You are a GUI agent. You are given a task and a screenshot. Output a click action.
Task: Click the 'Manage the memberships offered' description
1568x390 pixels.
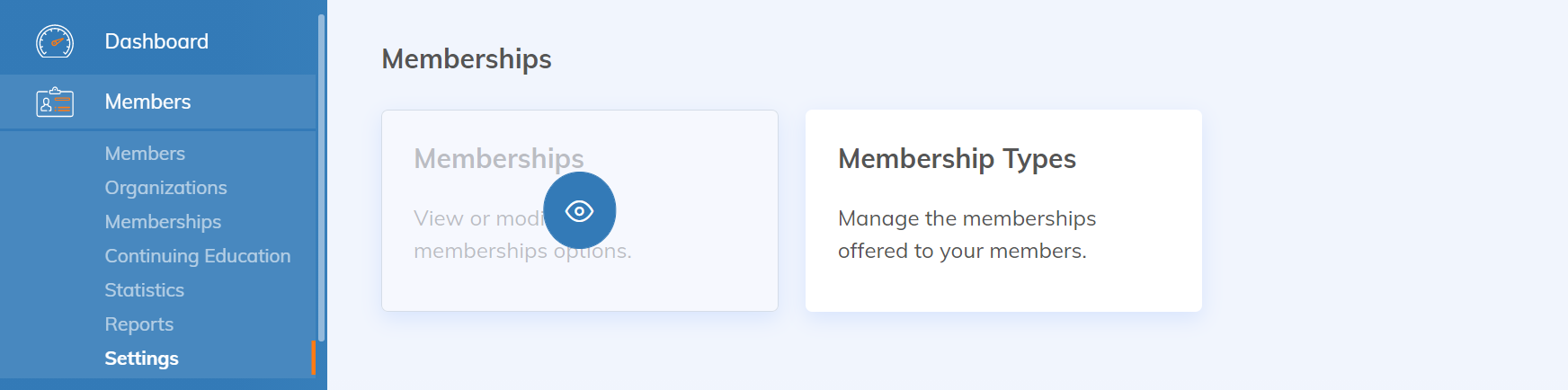click(x=967, y=235)
